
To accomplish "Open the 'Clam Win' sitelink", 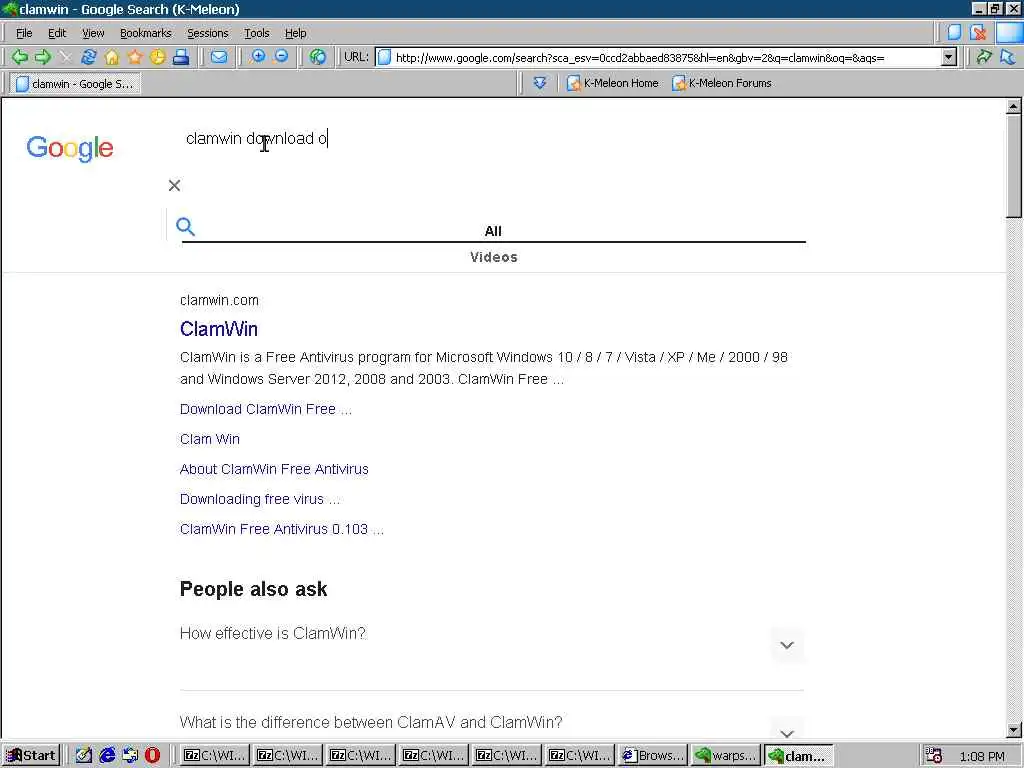I will (210, 439).
